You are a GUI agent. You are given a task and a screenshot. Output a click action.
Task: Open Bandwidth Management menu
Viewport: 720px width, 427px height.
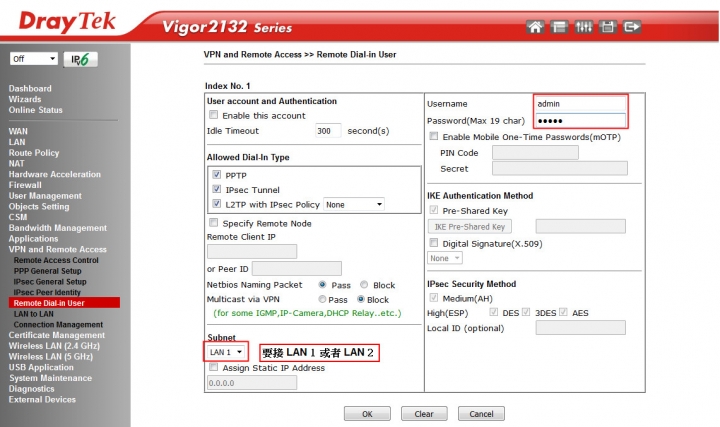point(57,228)
